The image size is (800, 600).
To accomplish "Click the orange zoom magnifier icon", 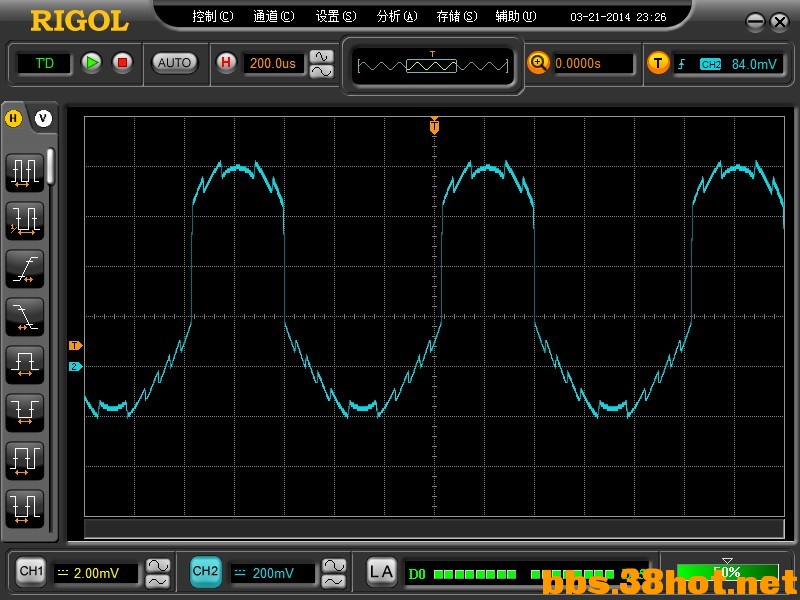I will 538,63.
